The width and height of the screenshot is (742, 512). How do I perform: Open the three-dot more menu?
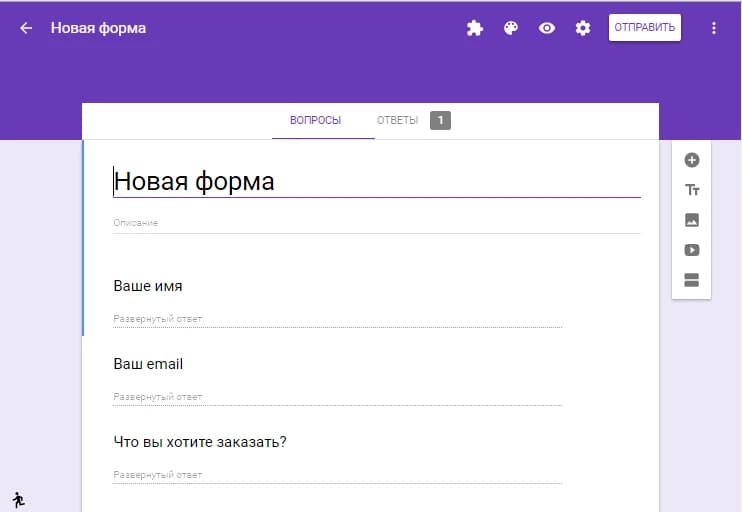pos(714,28)
